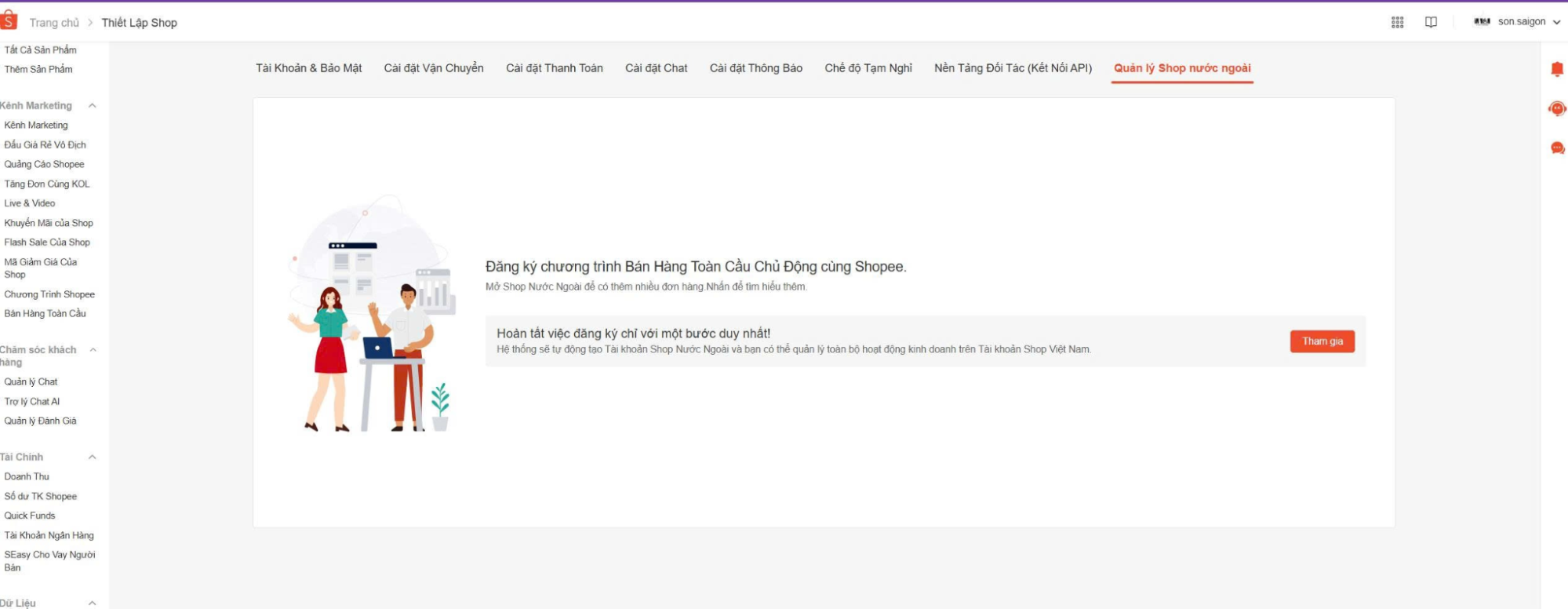The height and width of the screenshot is (609, 1568).
Task: Open Quảng Cáo Shopee in sidebar
Action: coord(44,164)
